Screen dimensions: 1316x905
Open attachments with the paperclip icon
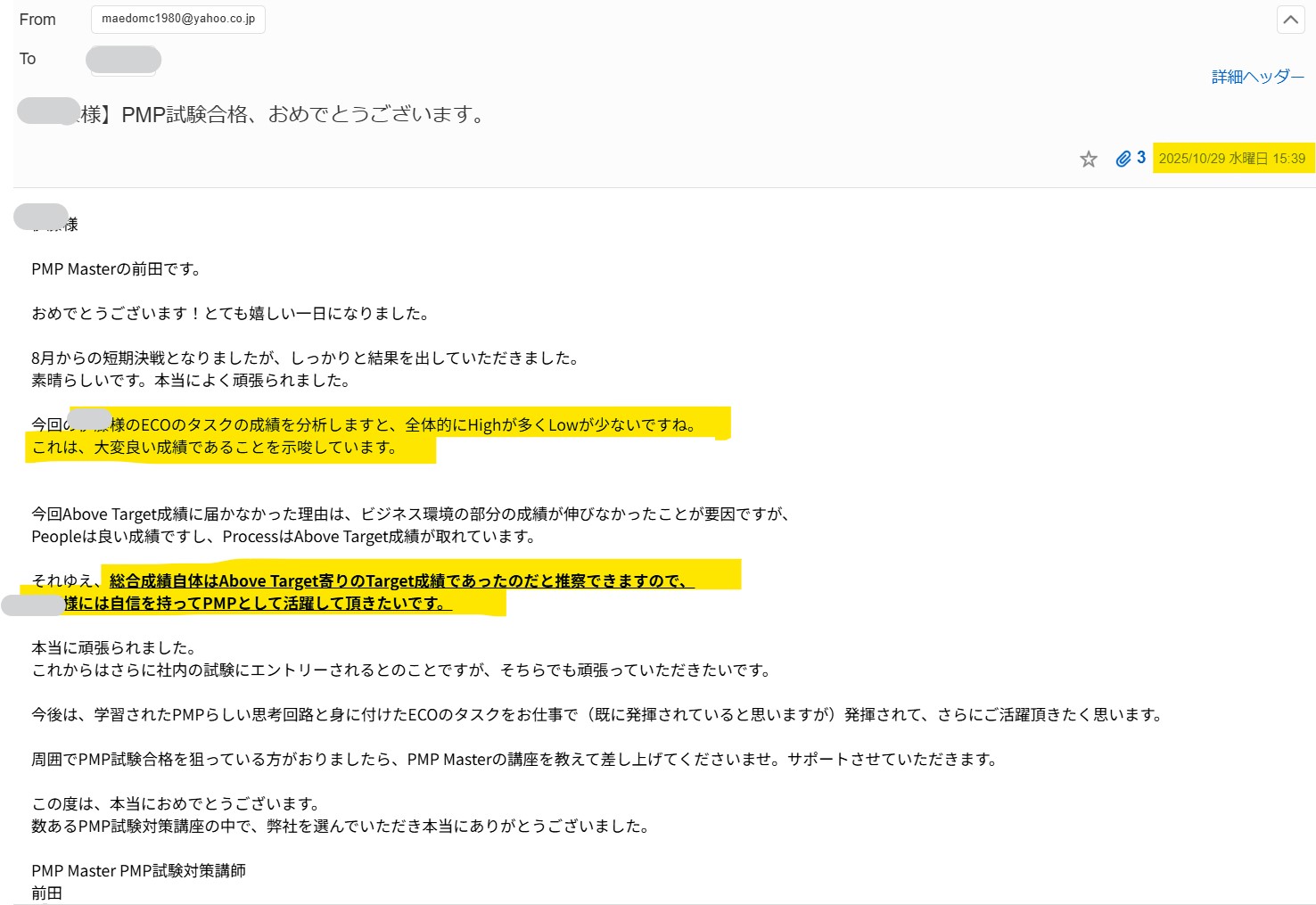pos(1123,158)
